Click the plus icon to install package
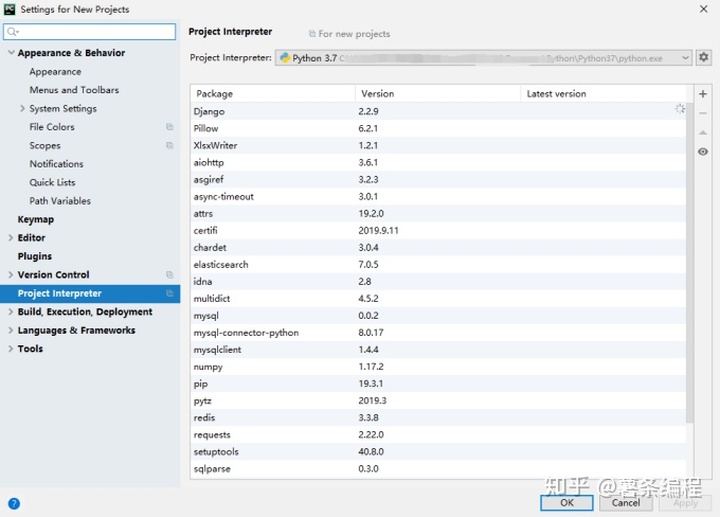Image resolution: width=720 pixels, height=517 pixels. (703, 94)
